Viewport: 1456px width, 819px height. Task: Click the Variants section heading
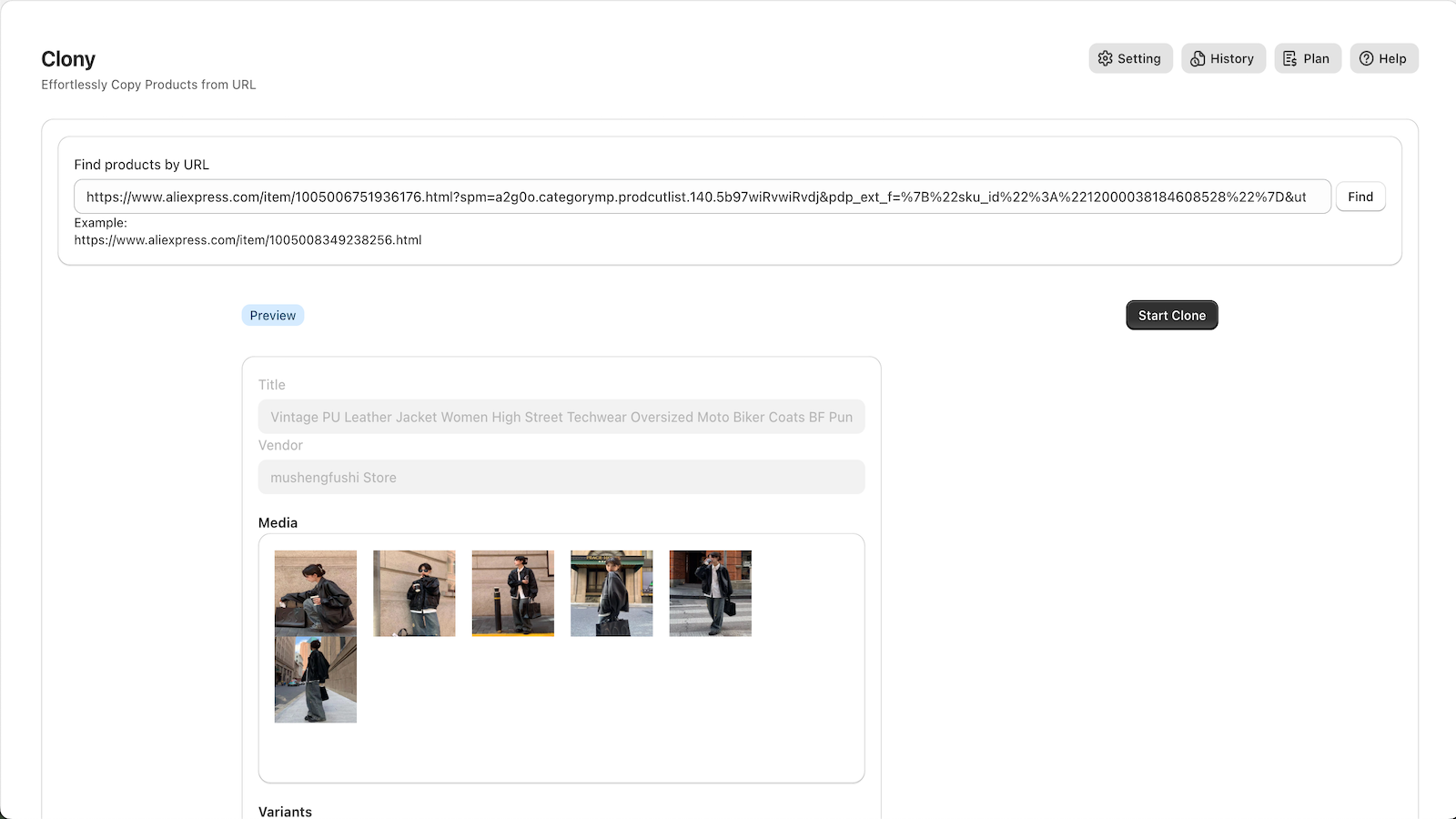285,812
